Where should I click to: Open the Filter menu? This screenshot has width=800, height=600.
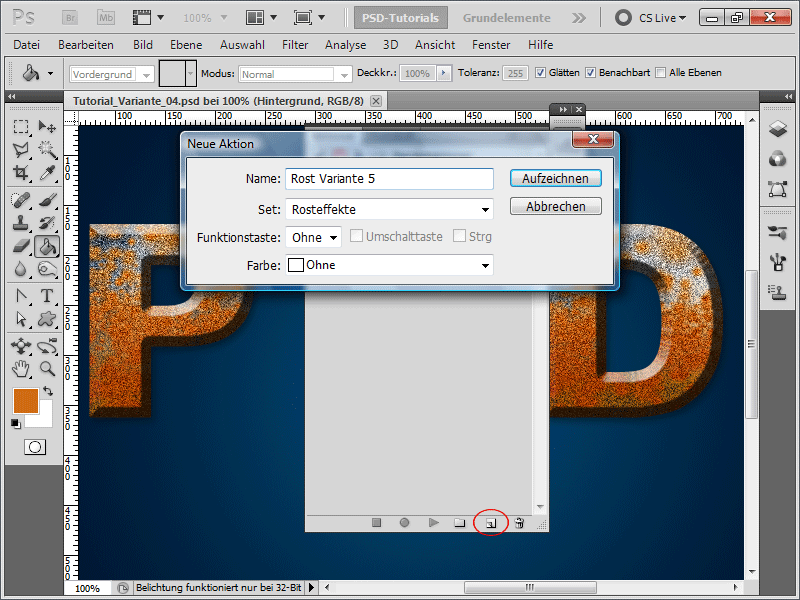pos(295,45)
